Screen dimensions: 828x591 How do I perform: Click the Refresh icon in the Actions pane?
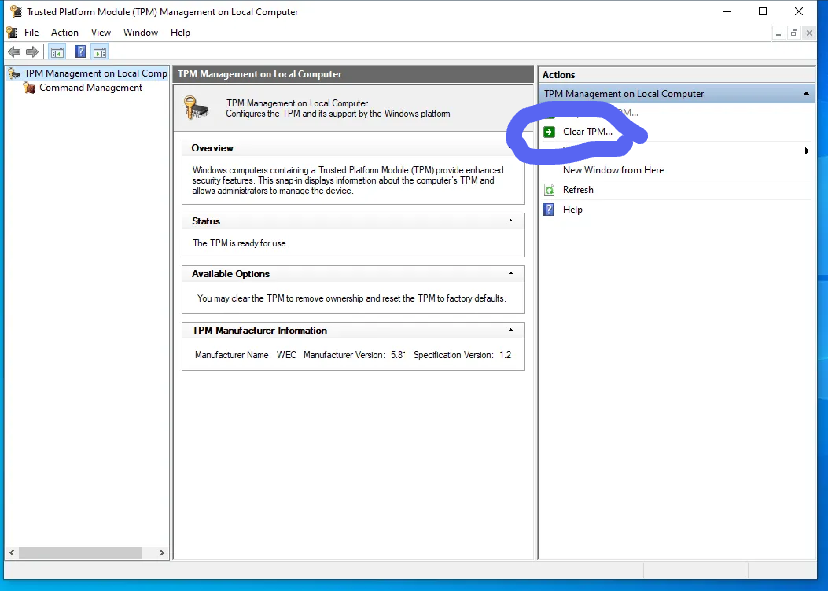[x=549, y=190]
